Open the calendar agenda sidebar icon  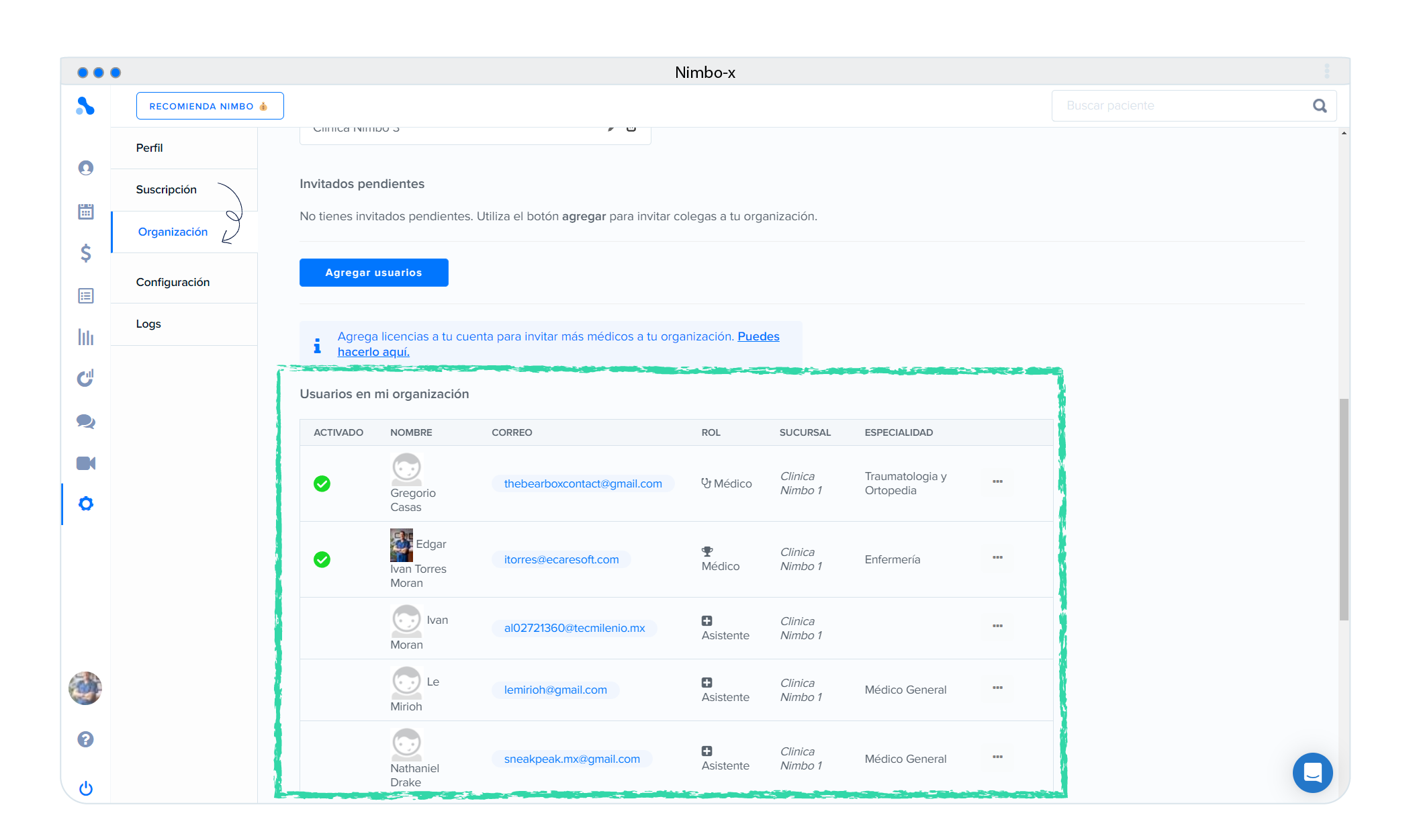pyautogui.click(x=86, y=212)
